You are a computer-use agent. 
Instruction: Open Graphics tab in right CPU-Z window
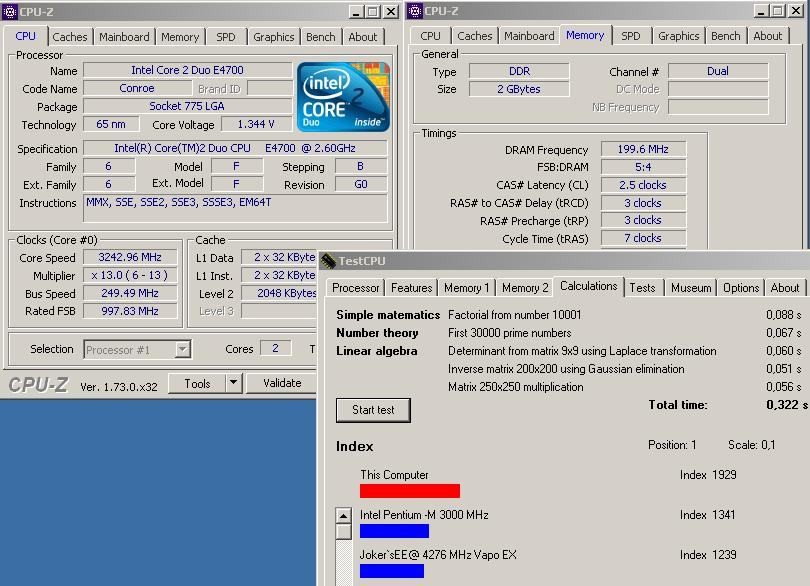678,36
